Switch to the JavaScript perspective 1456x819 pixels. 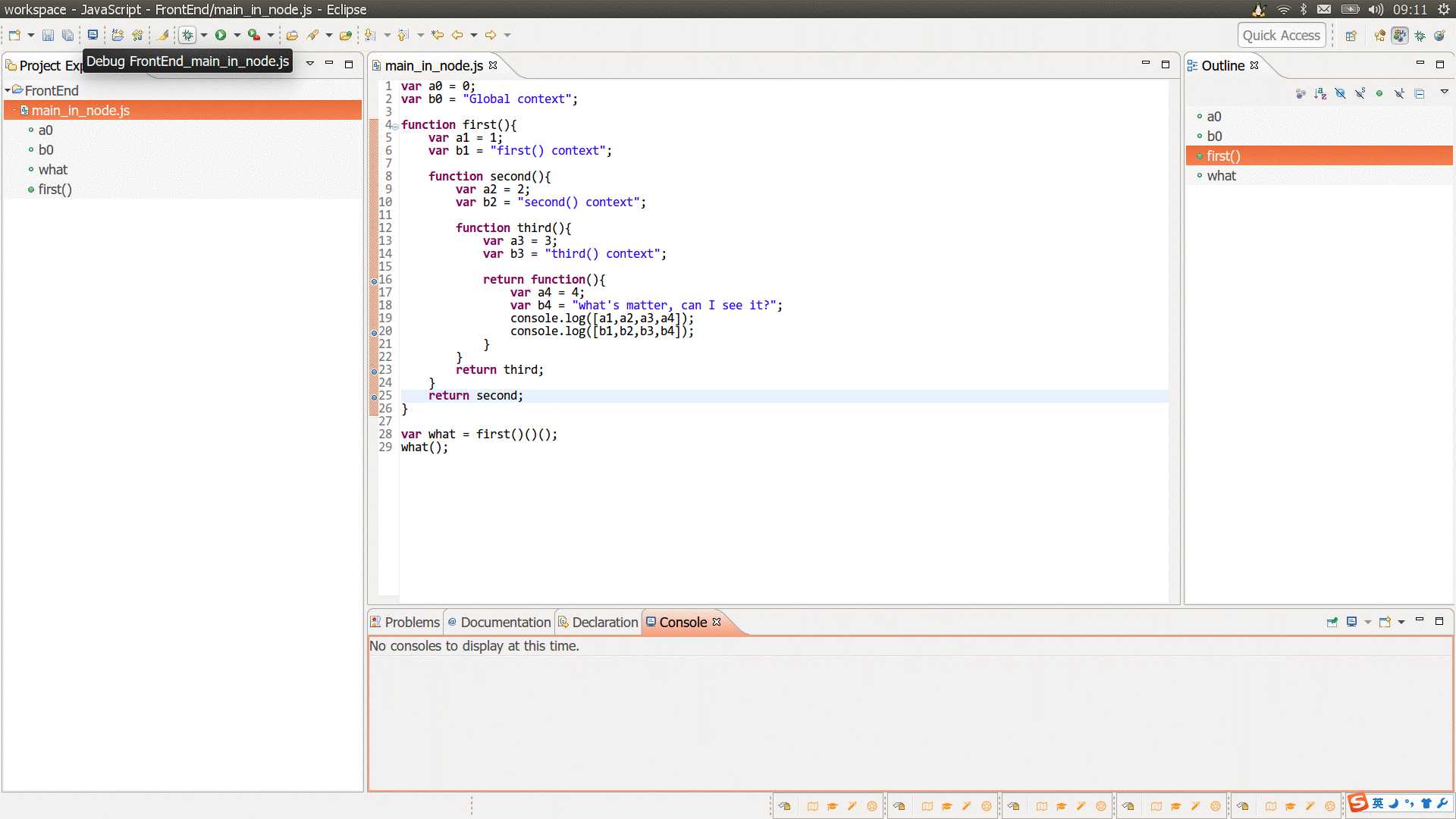(x=1400, y=36)
